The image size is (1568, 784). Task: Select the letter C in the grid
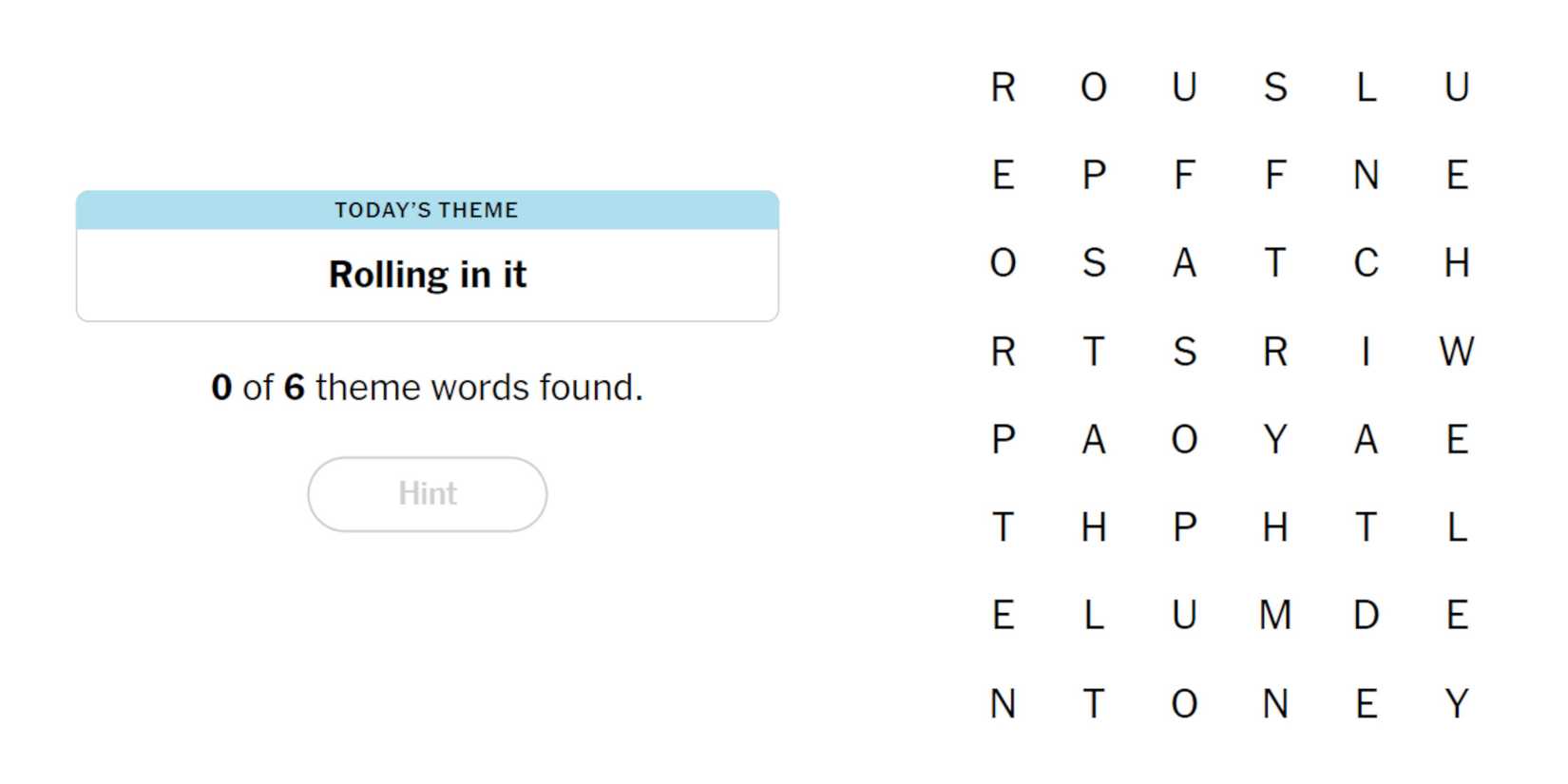click(x=1366, y=263)
